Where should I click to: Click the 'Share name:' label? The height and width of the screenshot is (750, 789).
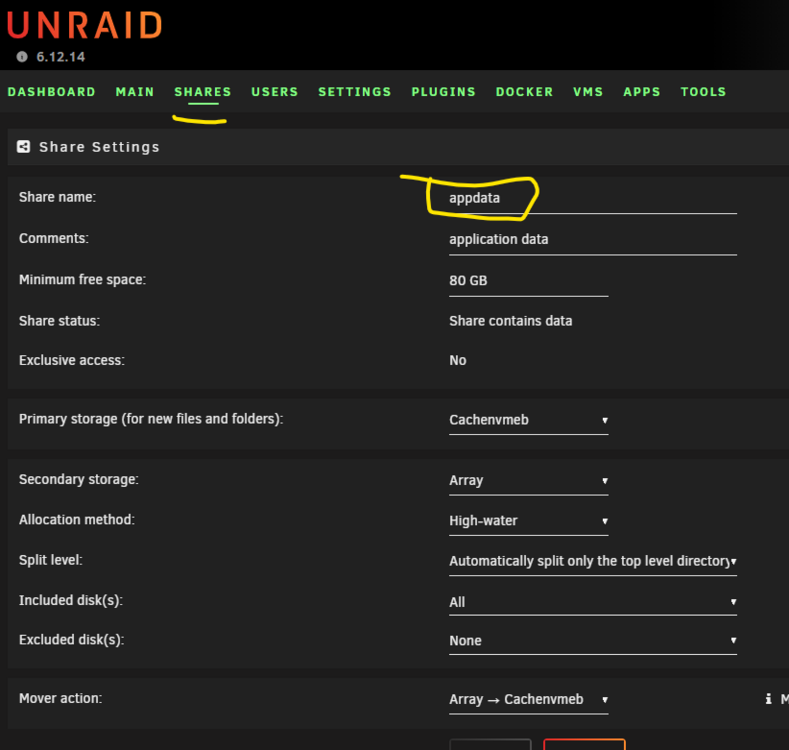pyautogui.click(x=57, y=197)
